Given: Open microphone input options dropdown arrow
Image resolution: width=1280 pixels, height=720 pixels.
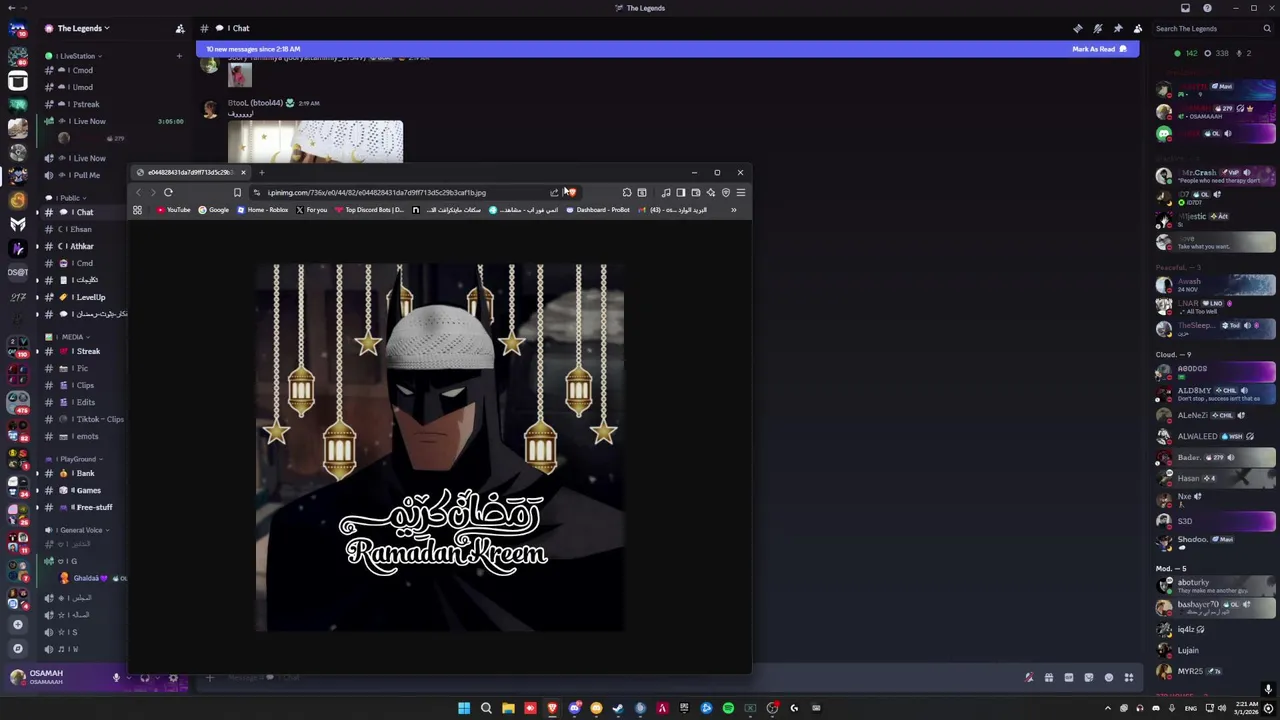Looking at the screenshot, I should click(x=128, y=678).
